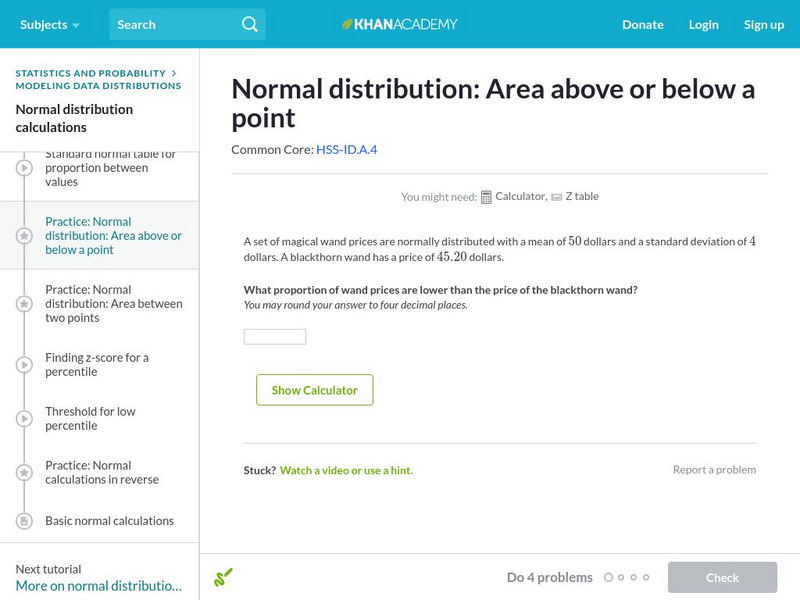Click article icon beside Basic normal calculations

pos(24,521)
